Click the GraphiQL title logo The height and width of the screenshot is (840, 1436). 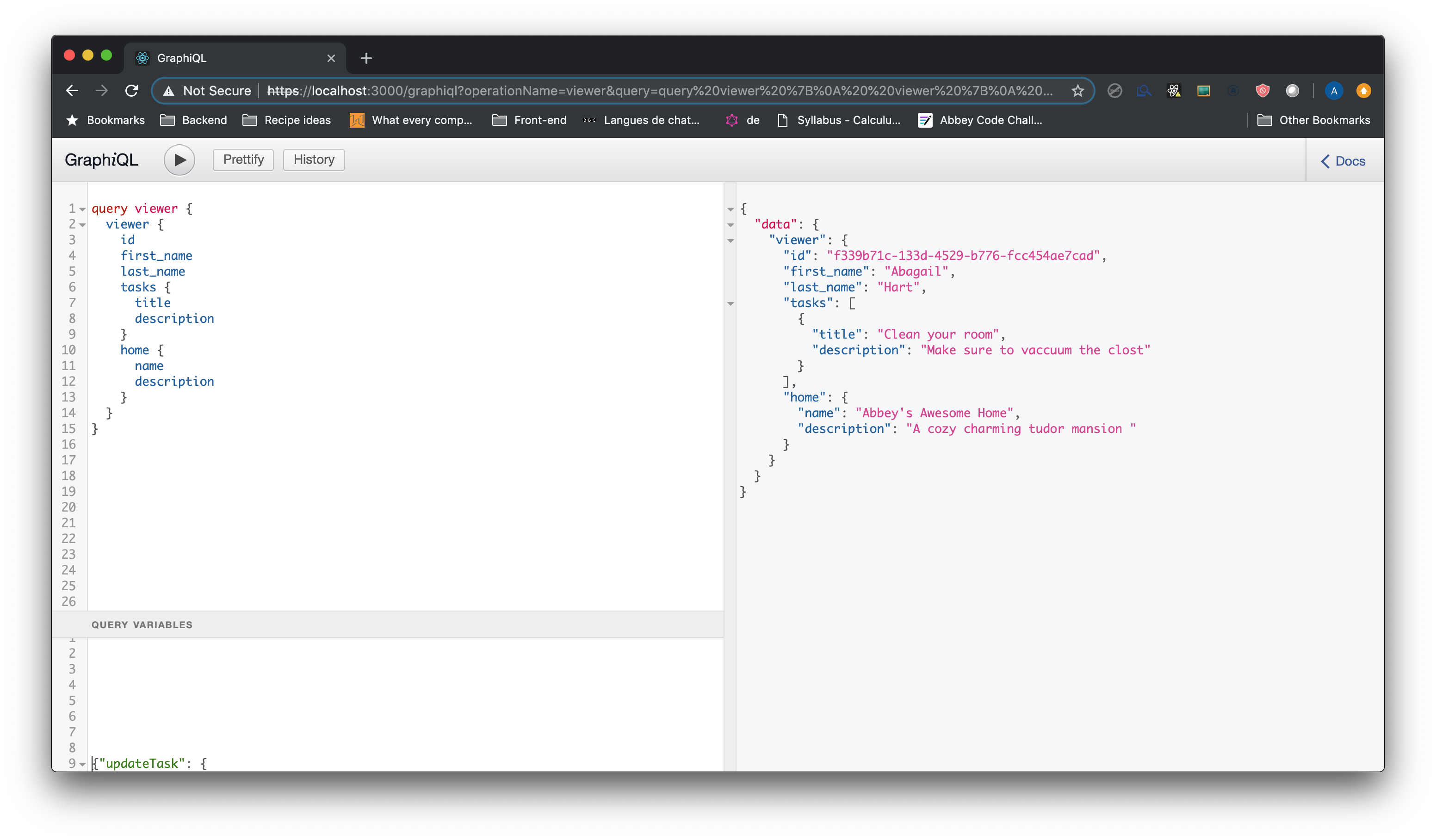pyautogui.click(x=101, y=160)
